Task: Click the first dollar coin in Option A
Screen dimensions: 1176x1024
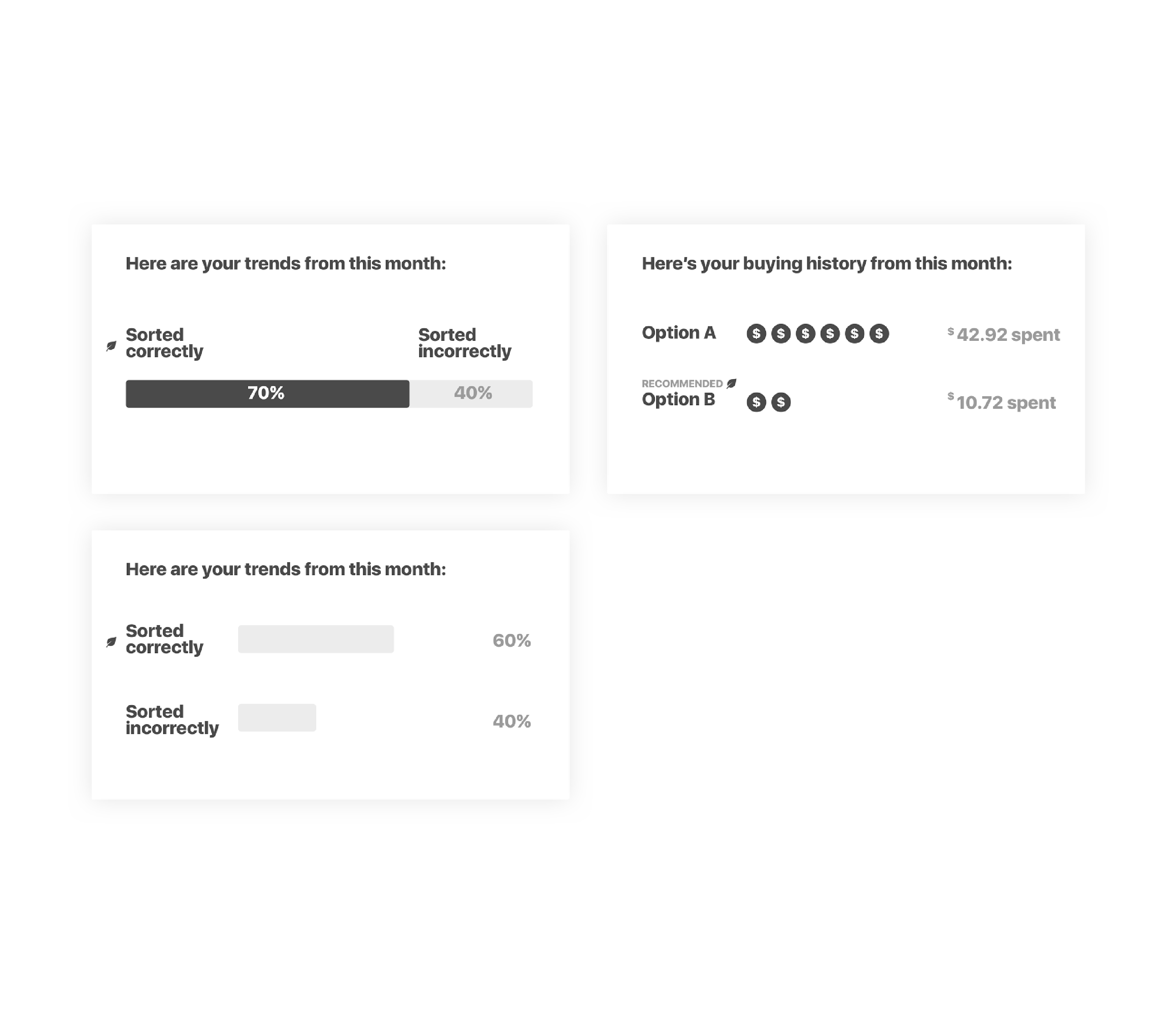Action: point(756,334)
